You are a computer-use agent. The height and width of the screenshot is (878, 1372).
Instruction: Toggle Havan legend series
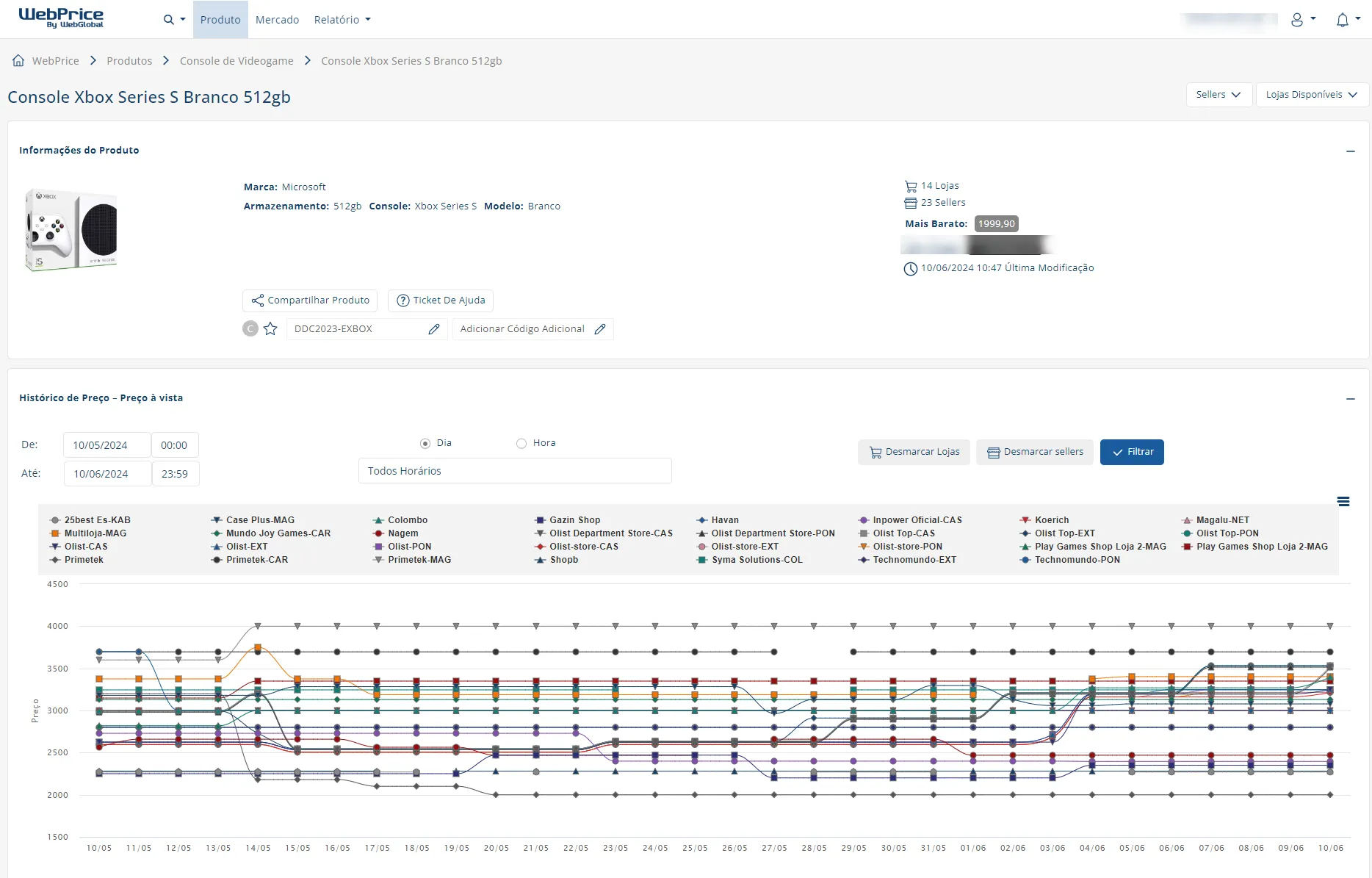pos(718,520)
